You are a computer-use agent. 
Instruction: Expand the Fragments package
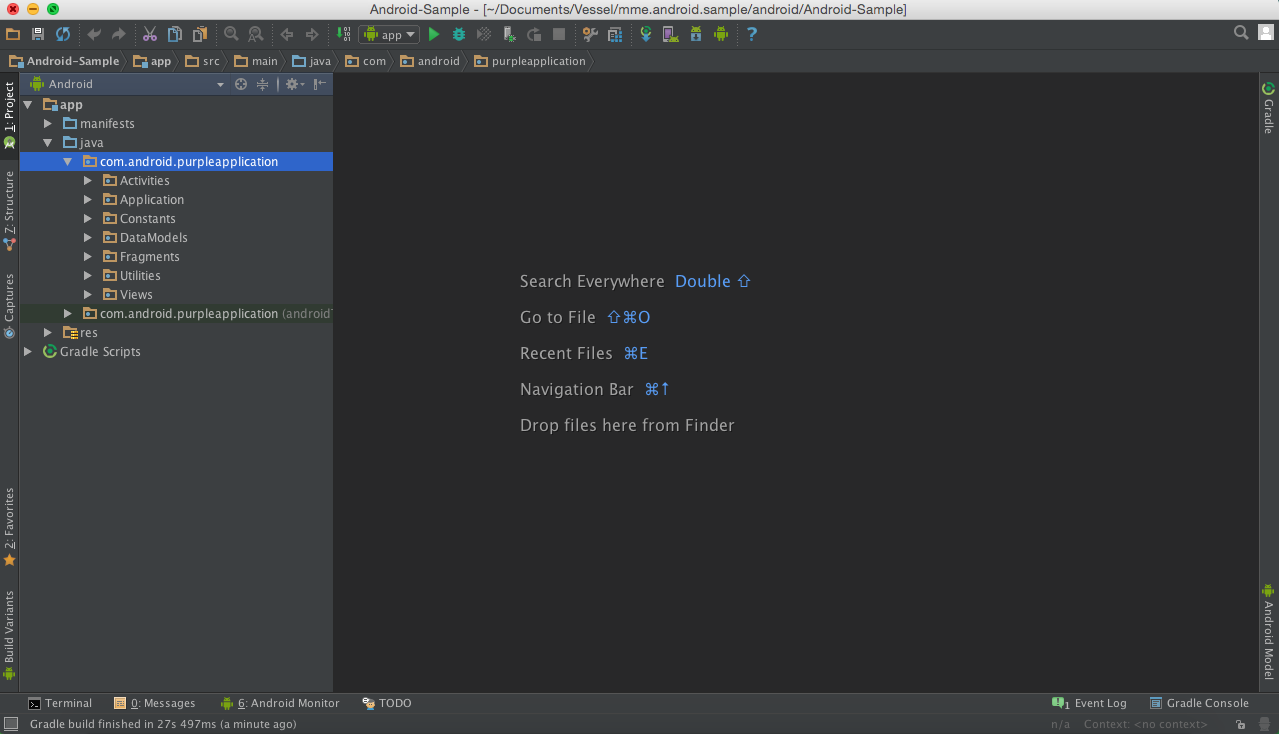coord(88,256)
